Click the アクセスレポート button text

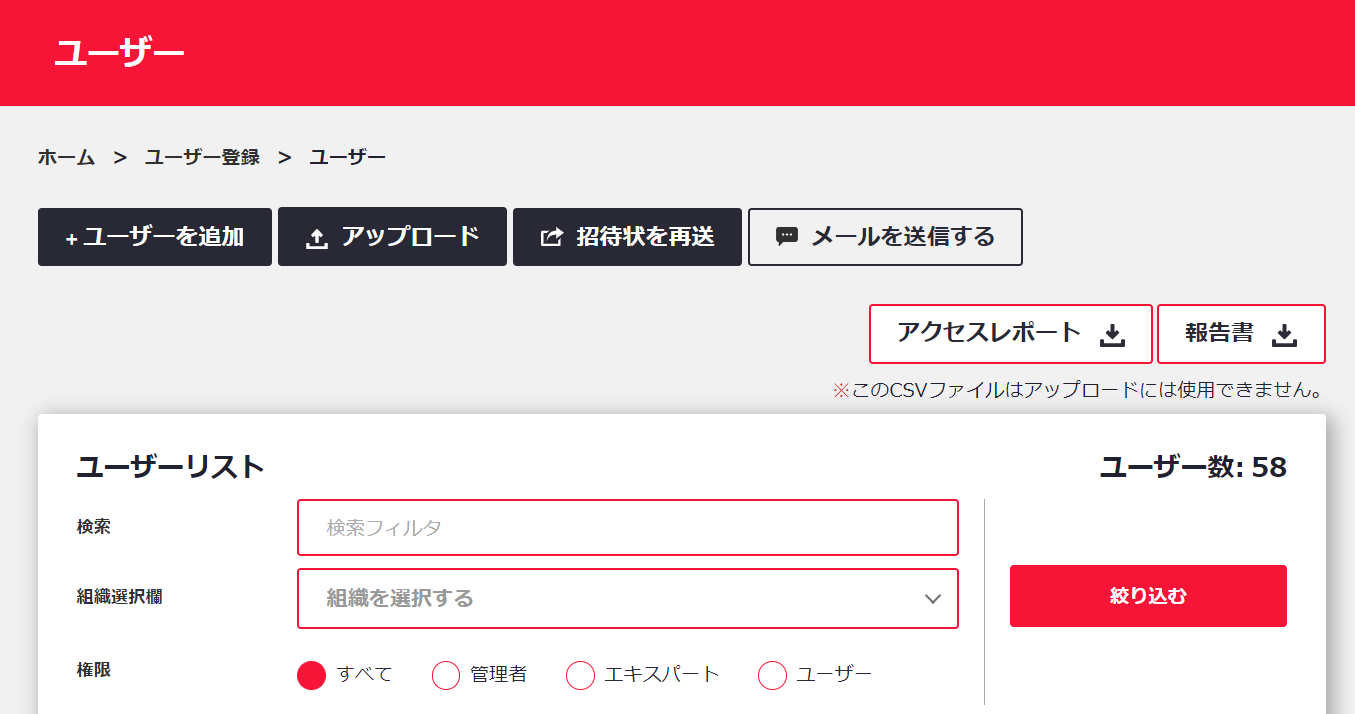(989, 333)
